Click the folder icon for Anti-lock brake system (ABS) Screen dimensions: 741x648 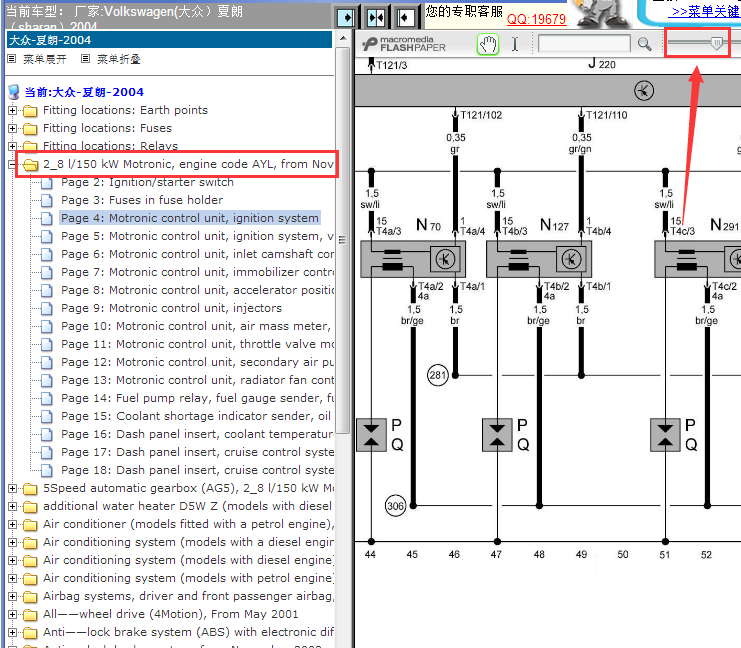pos(30,632)
